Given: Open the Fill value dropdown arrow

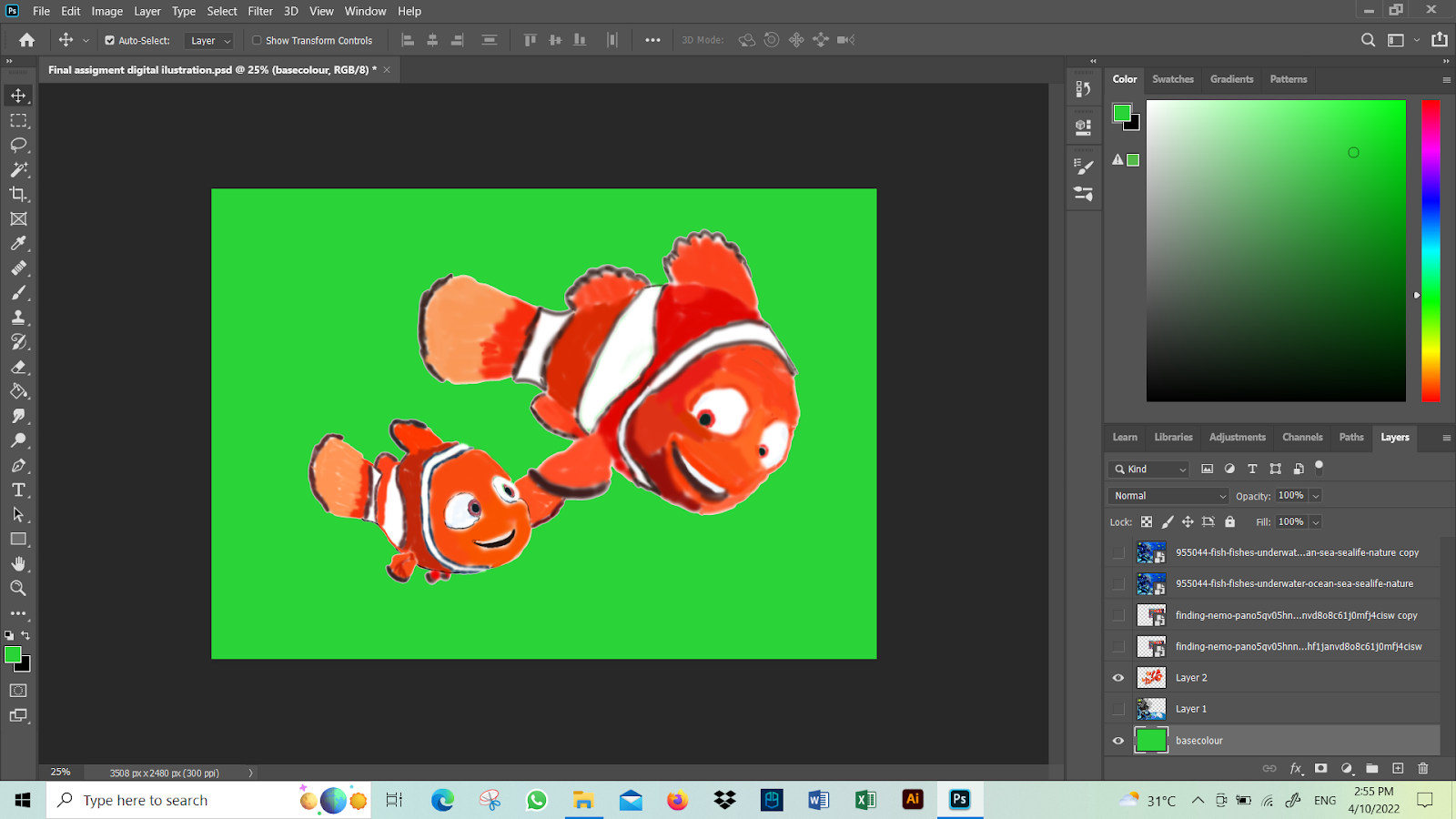Looking at the screenshot, I should (1316, 521).
